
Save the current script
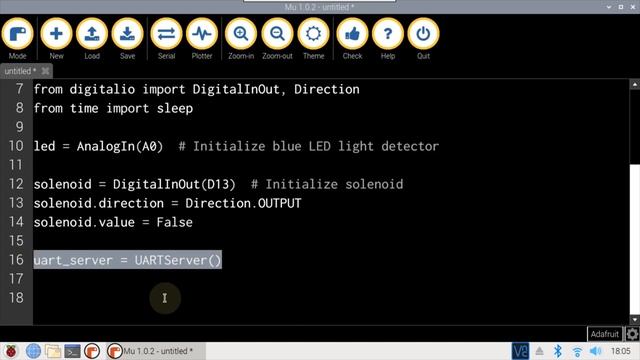127,39
